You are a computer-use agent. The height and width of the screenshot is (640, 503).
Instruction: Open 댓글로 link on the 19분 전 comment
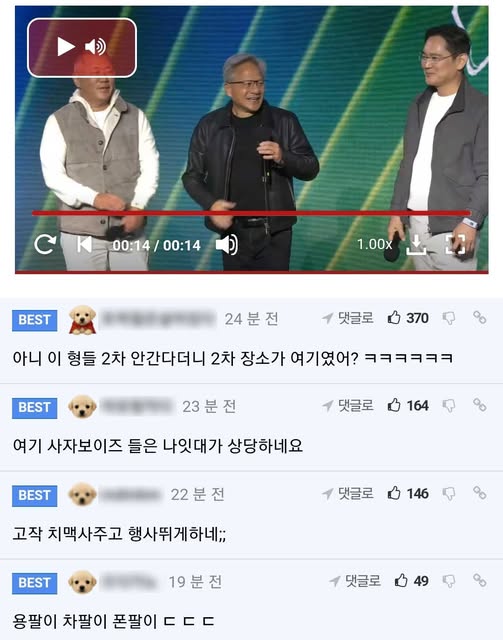click(355, 580)
